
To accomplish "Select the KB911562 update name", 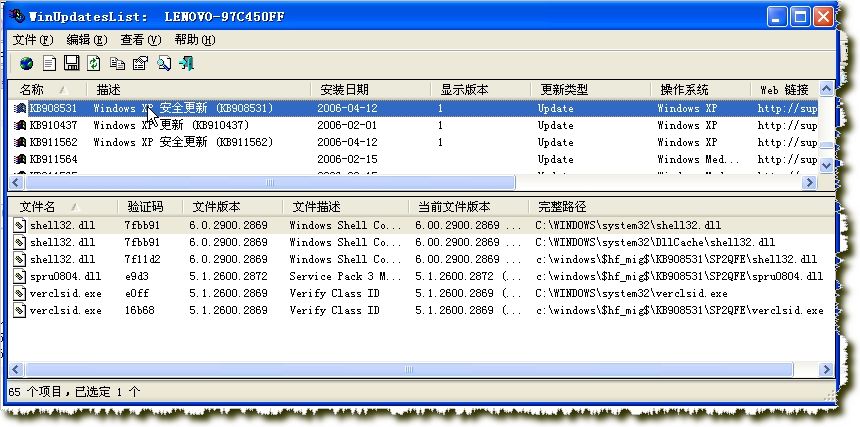I will [x=53, y=143].
